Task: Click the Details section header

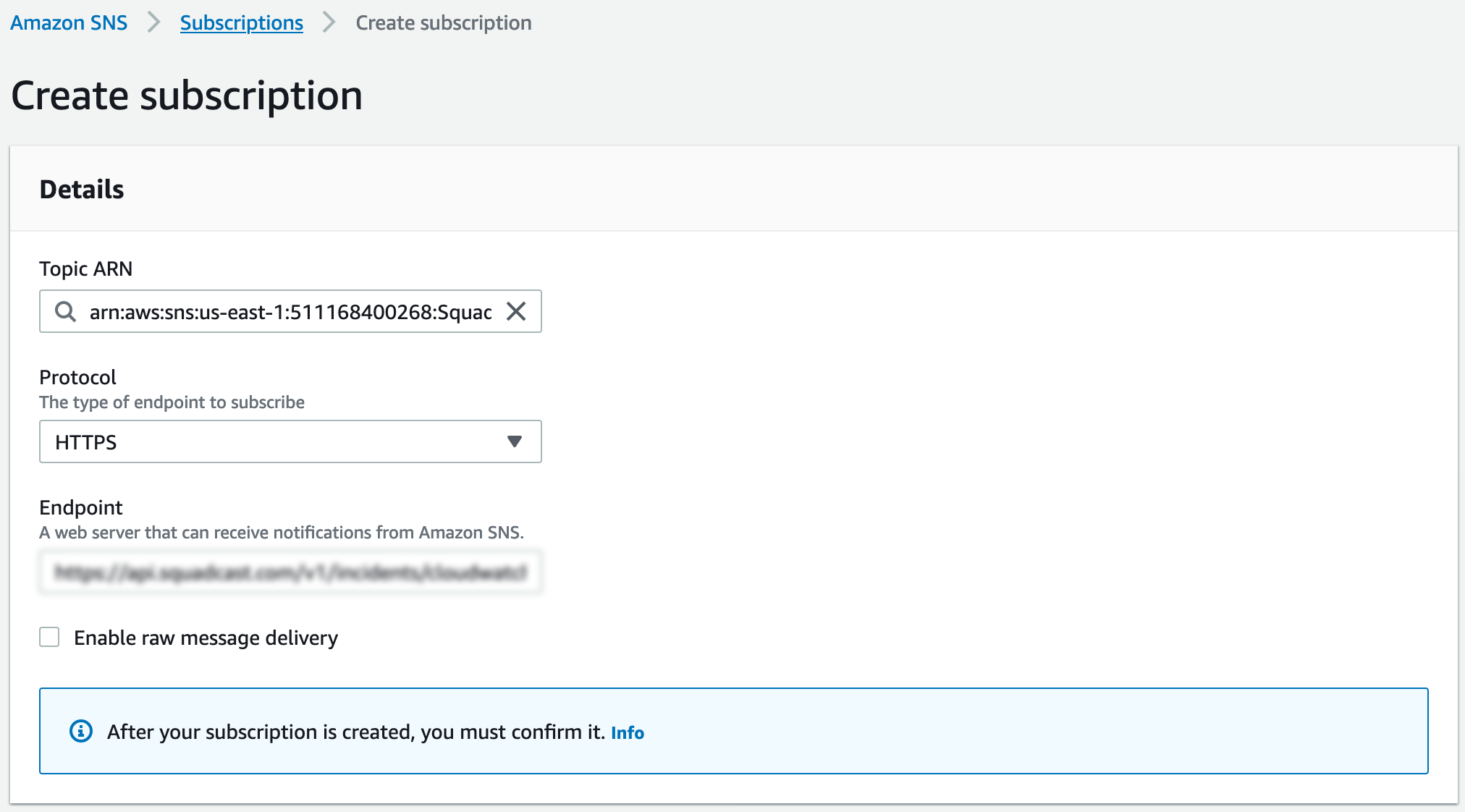Action: point(81,189)
